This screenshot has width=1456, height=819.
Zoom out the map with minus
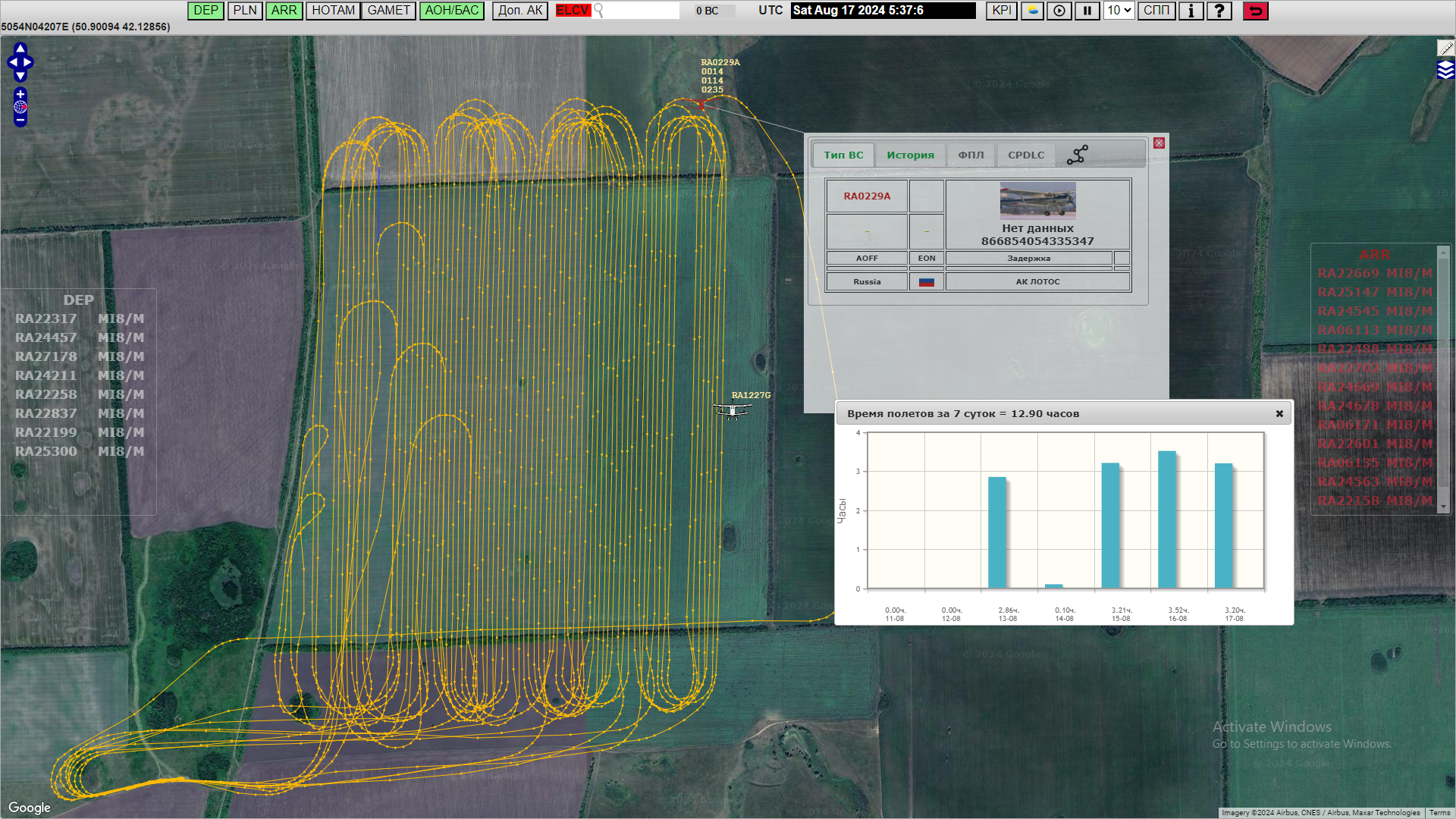point(20,120)
